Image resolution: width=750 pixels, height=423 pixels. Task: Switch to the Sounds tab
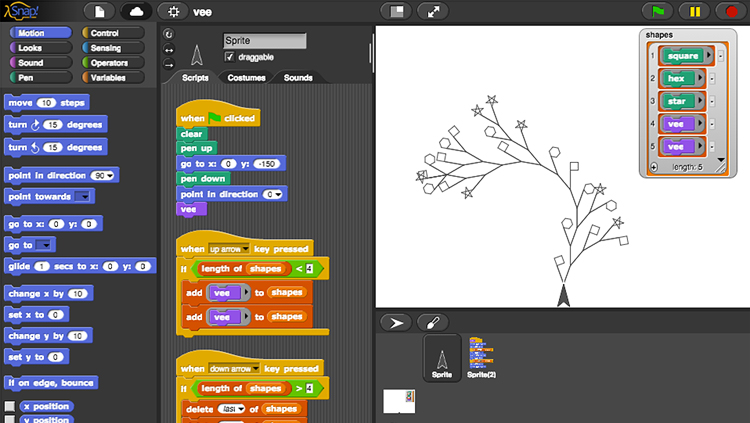(x=298, y=78)
